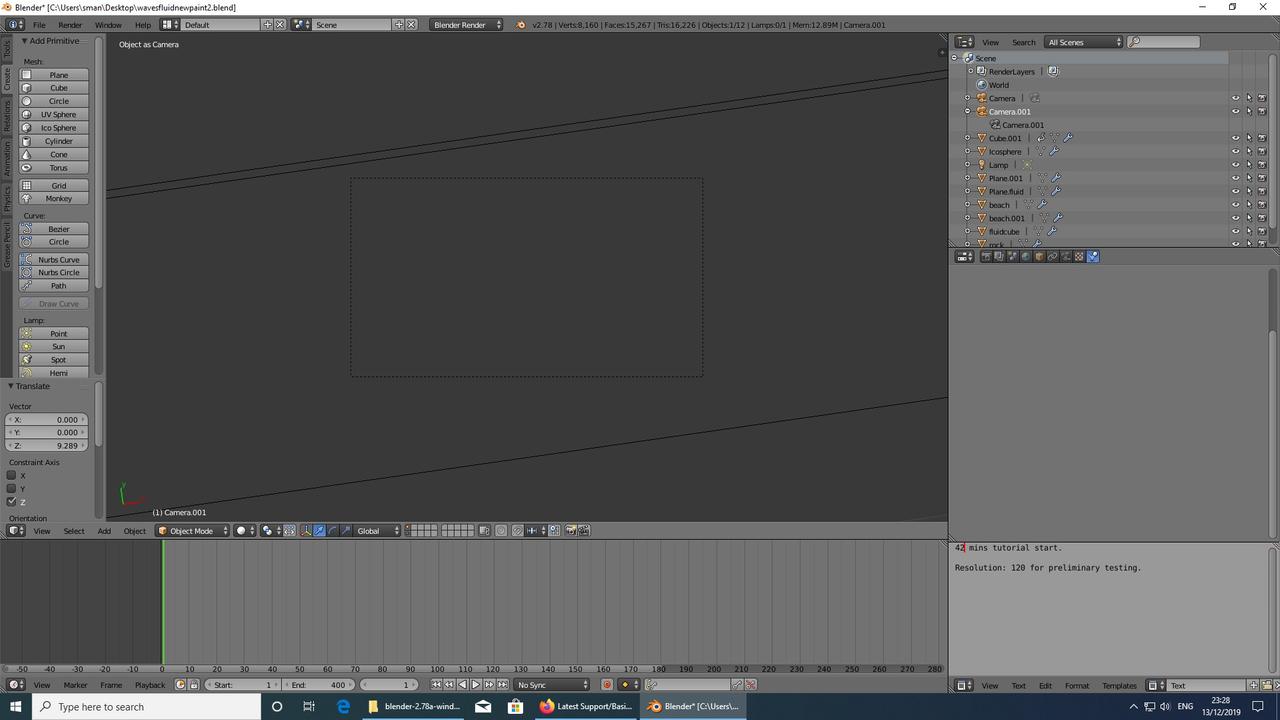Open the Blender Render engine dropdown
Image resolution: width=1280 pixels, height=720 pixels.
pos(467,25)
